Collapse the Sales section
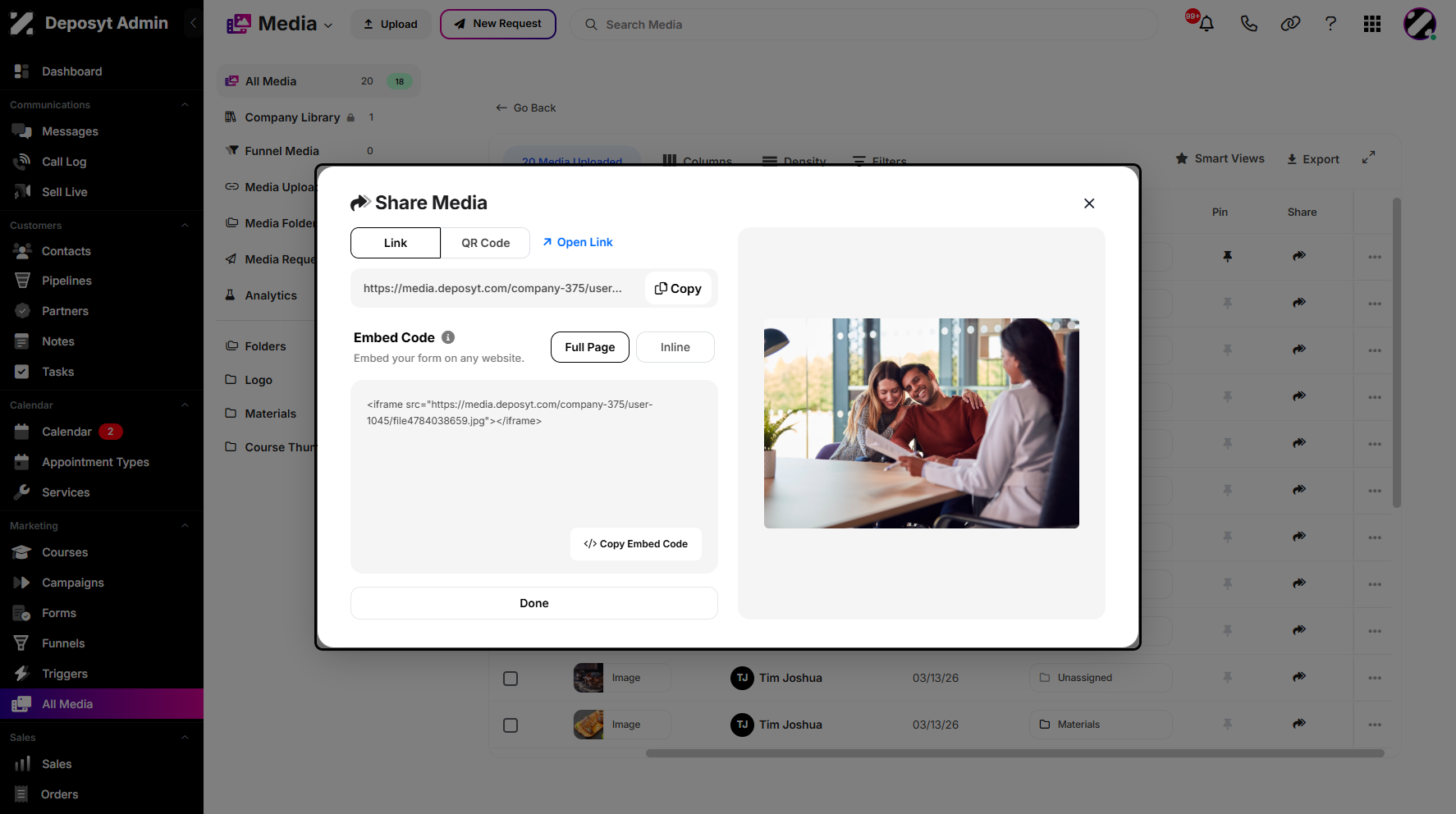 [185, 738]
